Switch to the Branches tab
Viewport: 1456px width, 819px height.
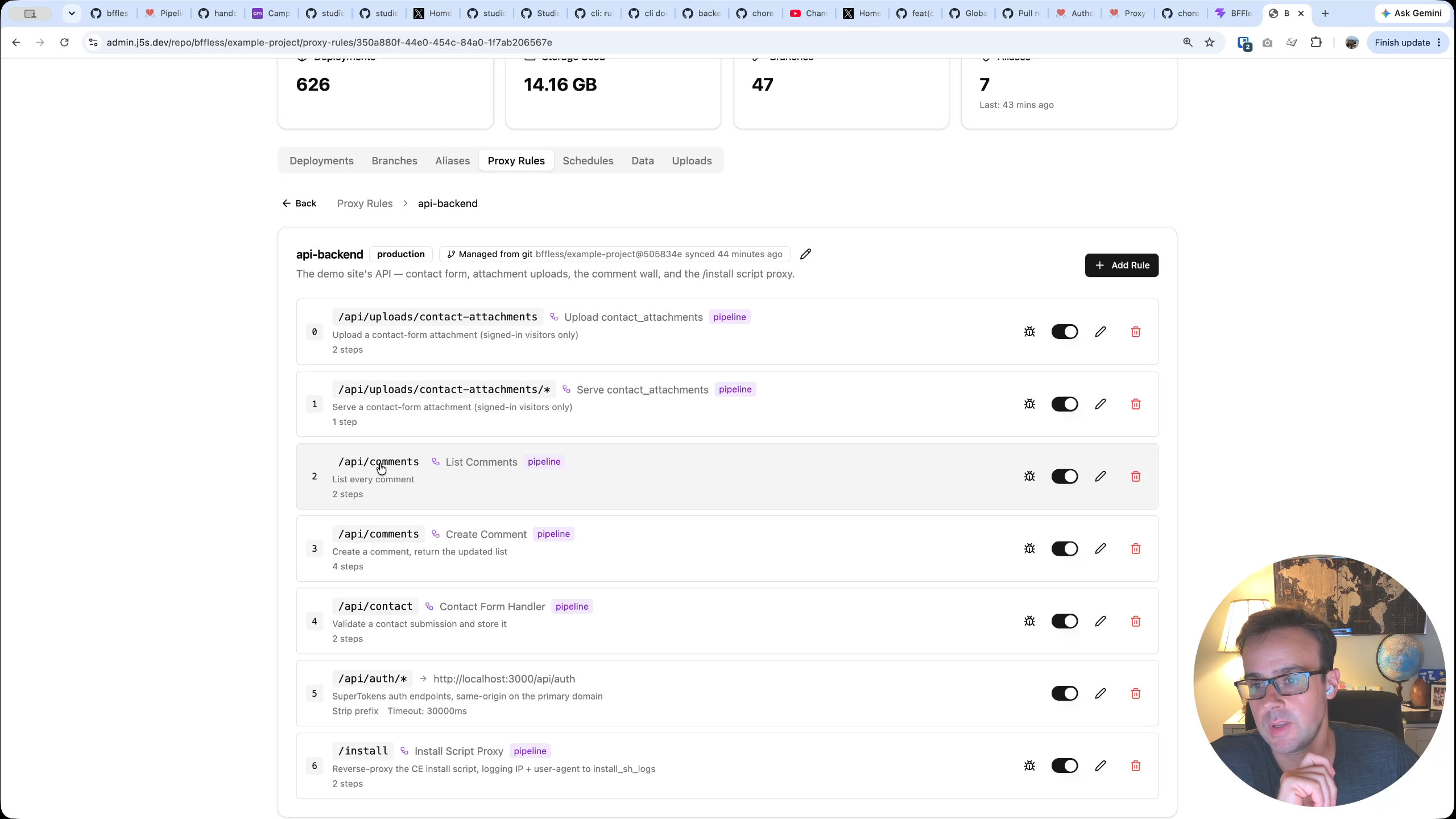click(394, 161)
